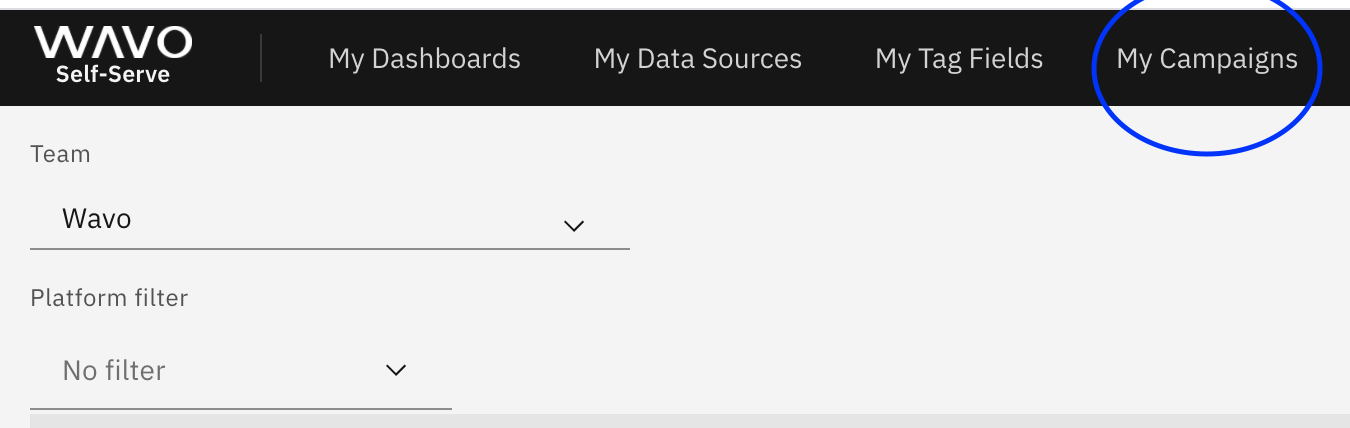Click the underline of the Platform filter field
The width and height of the screenshot is (1350, 428).
click(241, 408)
